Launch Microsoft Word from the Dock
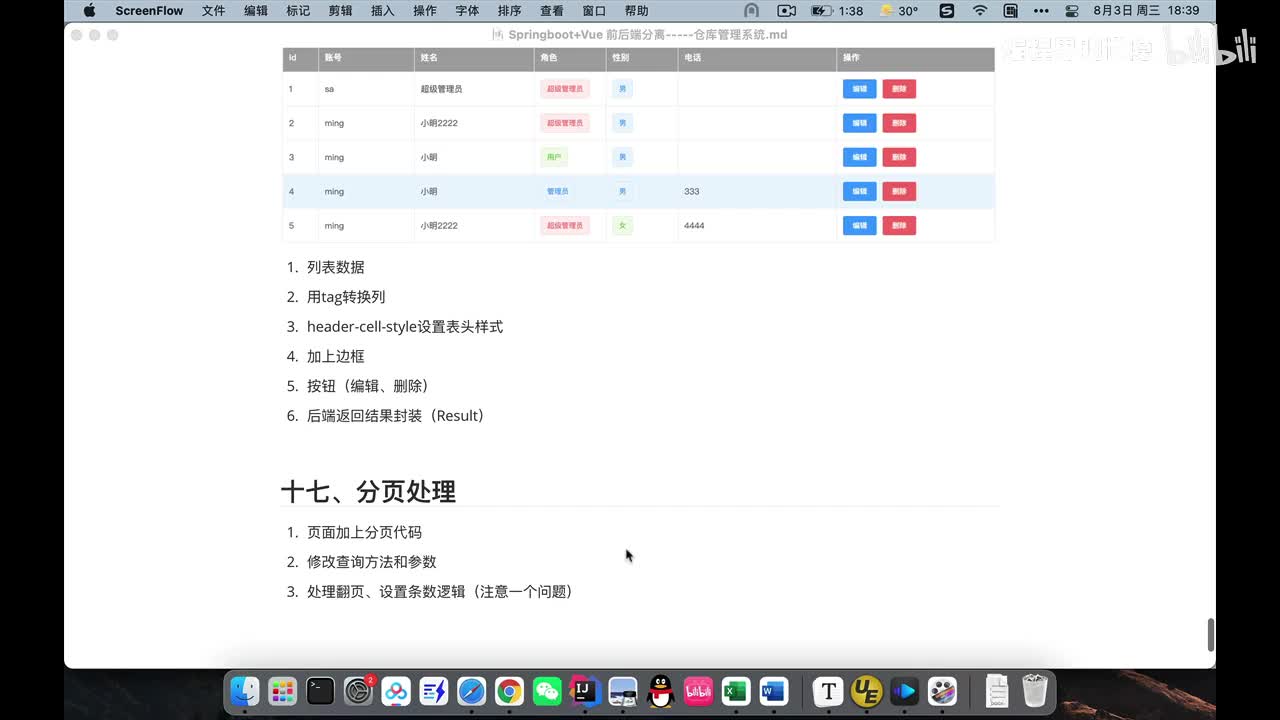Viewport: 1280px width, 720px height. 774,691
